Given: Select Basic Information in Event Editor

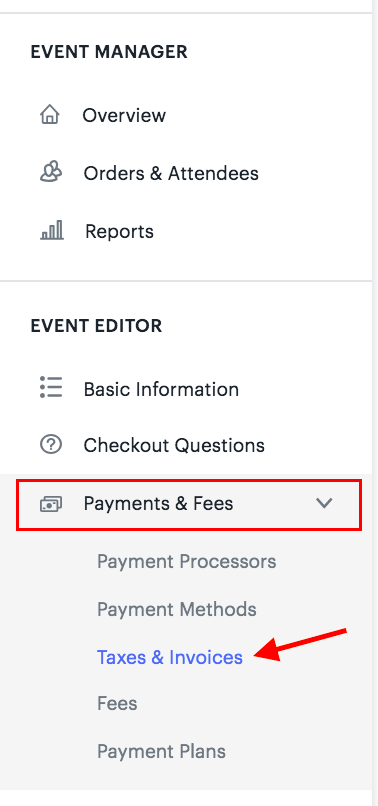Looking at the screenshot, I should click(x=161, y=389).
